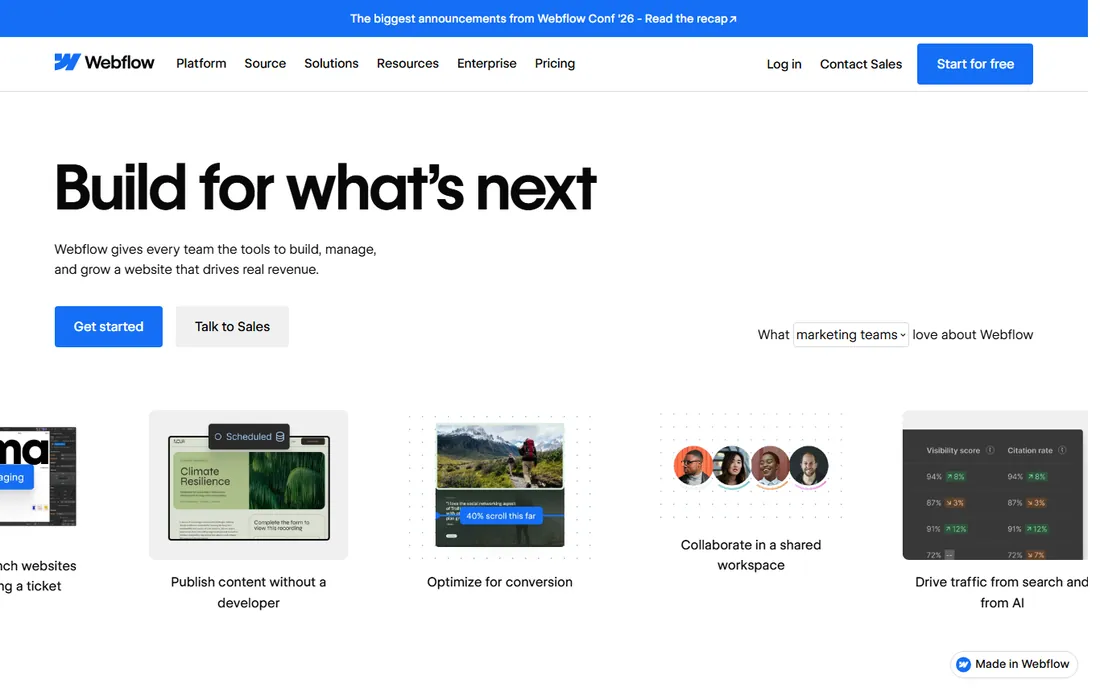Open the Source menu item
1100x688 pixels.
(x=264, y=63)
